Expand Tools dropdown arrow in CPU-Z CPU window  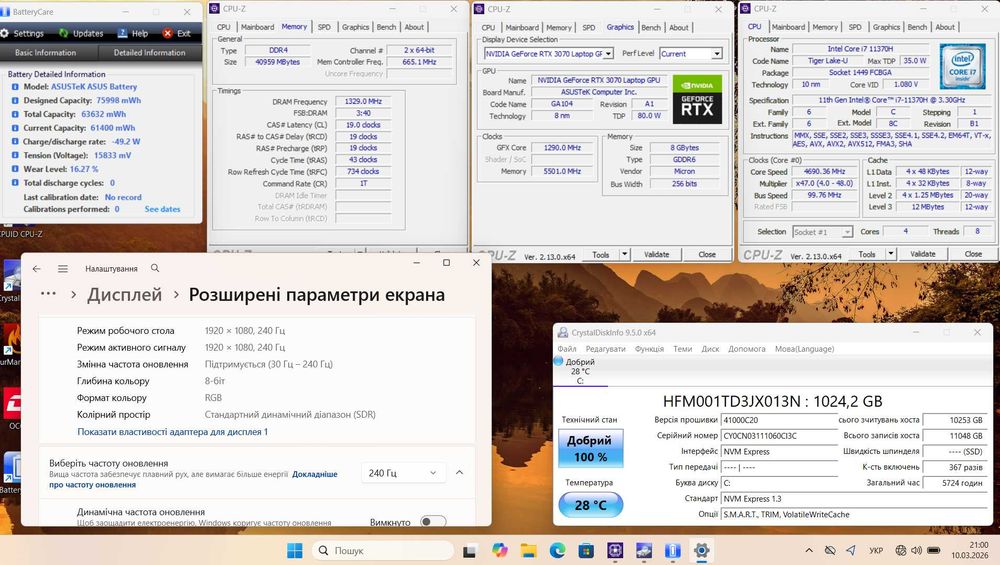pos(890,254)
